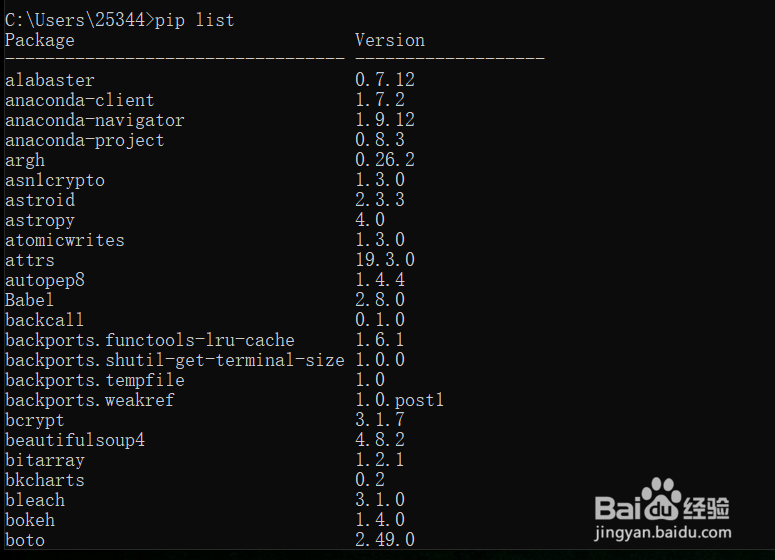Click the Version column header
Image resolution: width=775 pixels, height=560 pixels.
pos(390,40)
